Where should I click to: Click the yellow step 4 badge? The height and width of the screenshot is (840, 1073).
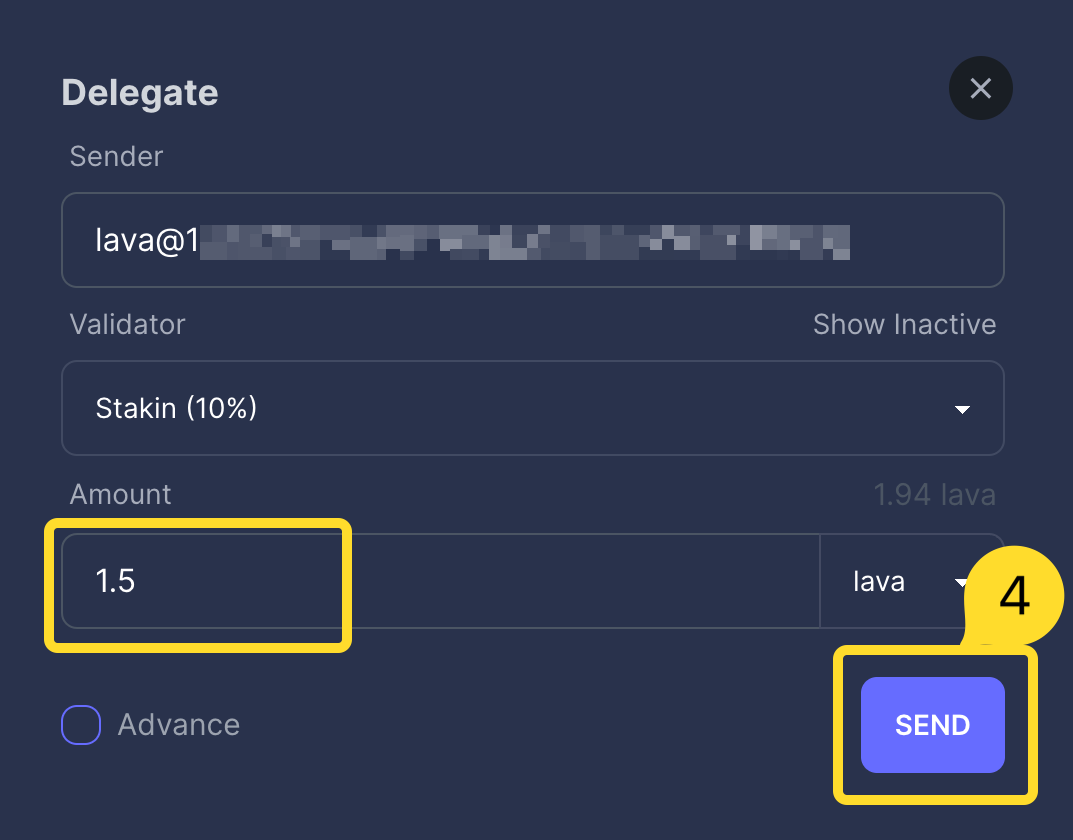[x=1014, y=597]
